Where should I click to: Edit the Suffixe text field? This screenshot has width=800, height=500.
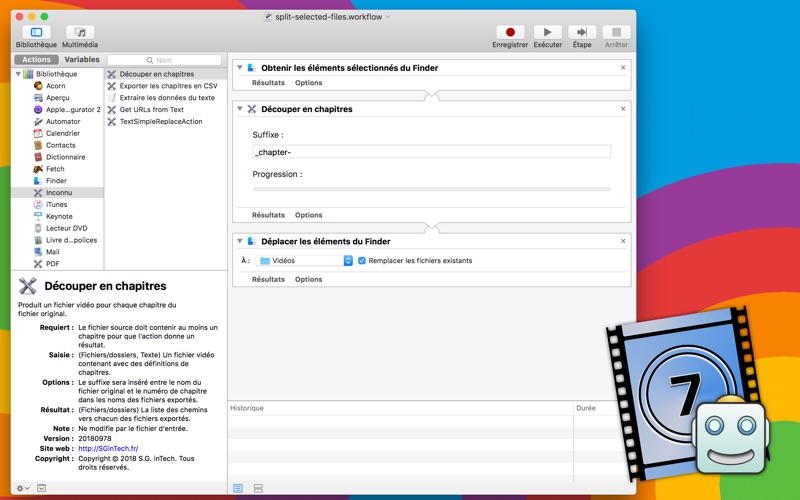[x=432, y=152]
